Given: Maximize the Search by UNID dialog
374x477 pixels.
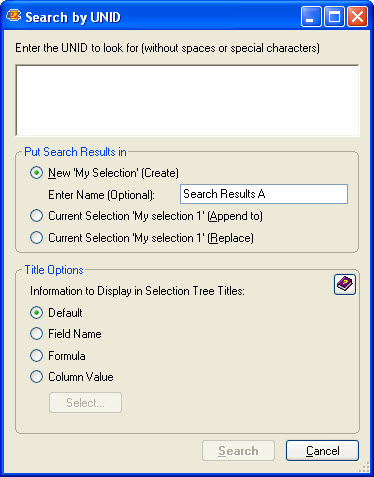Looking at the screenshot, I should pyautogui.click(x=334, y=16).
